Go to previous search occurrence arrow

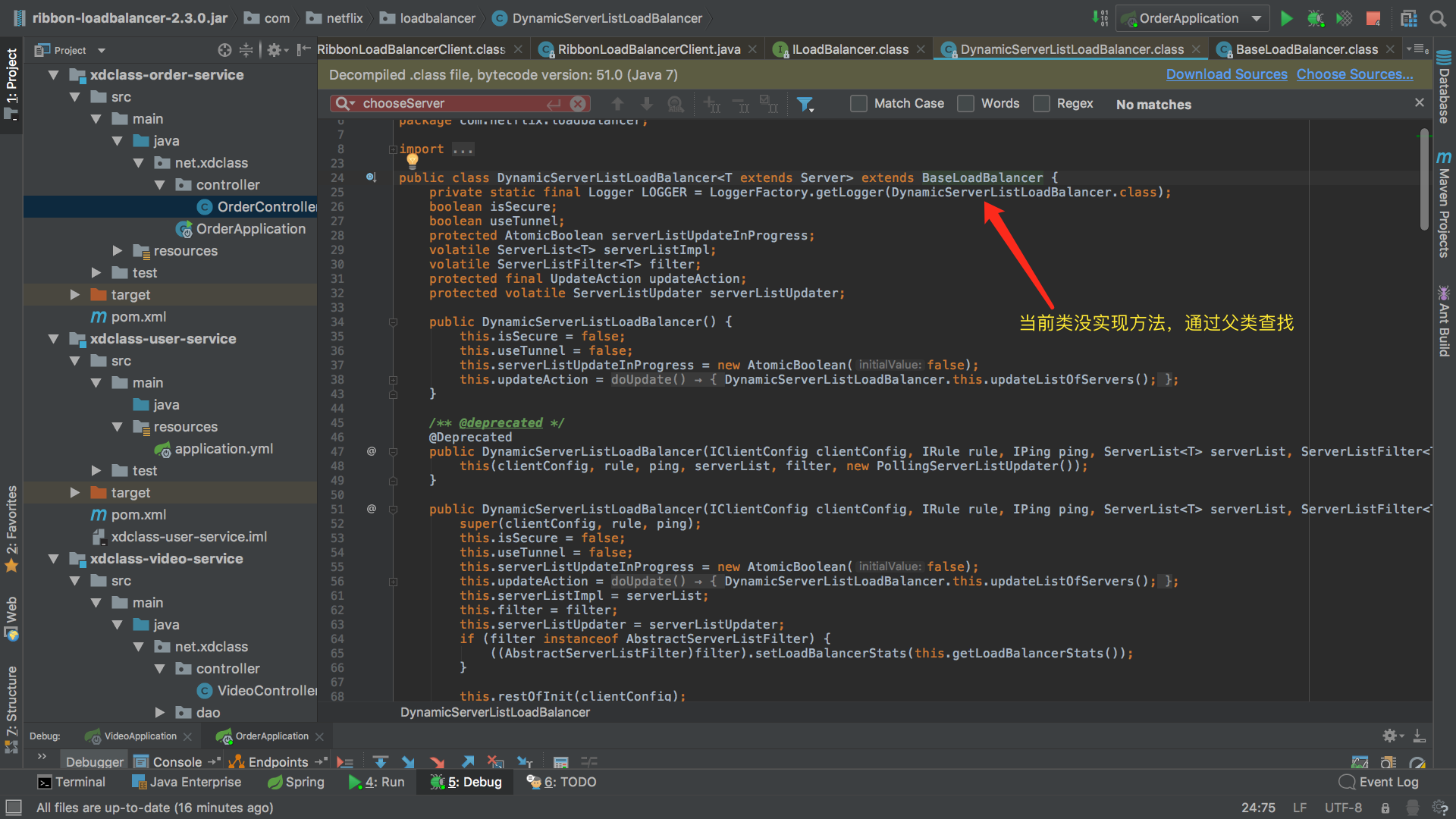click(617, 104)
